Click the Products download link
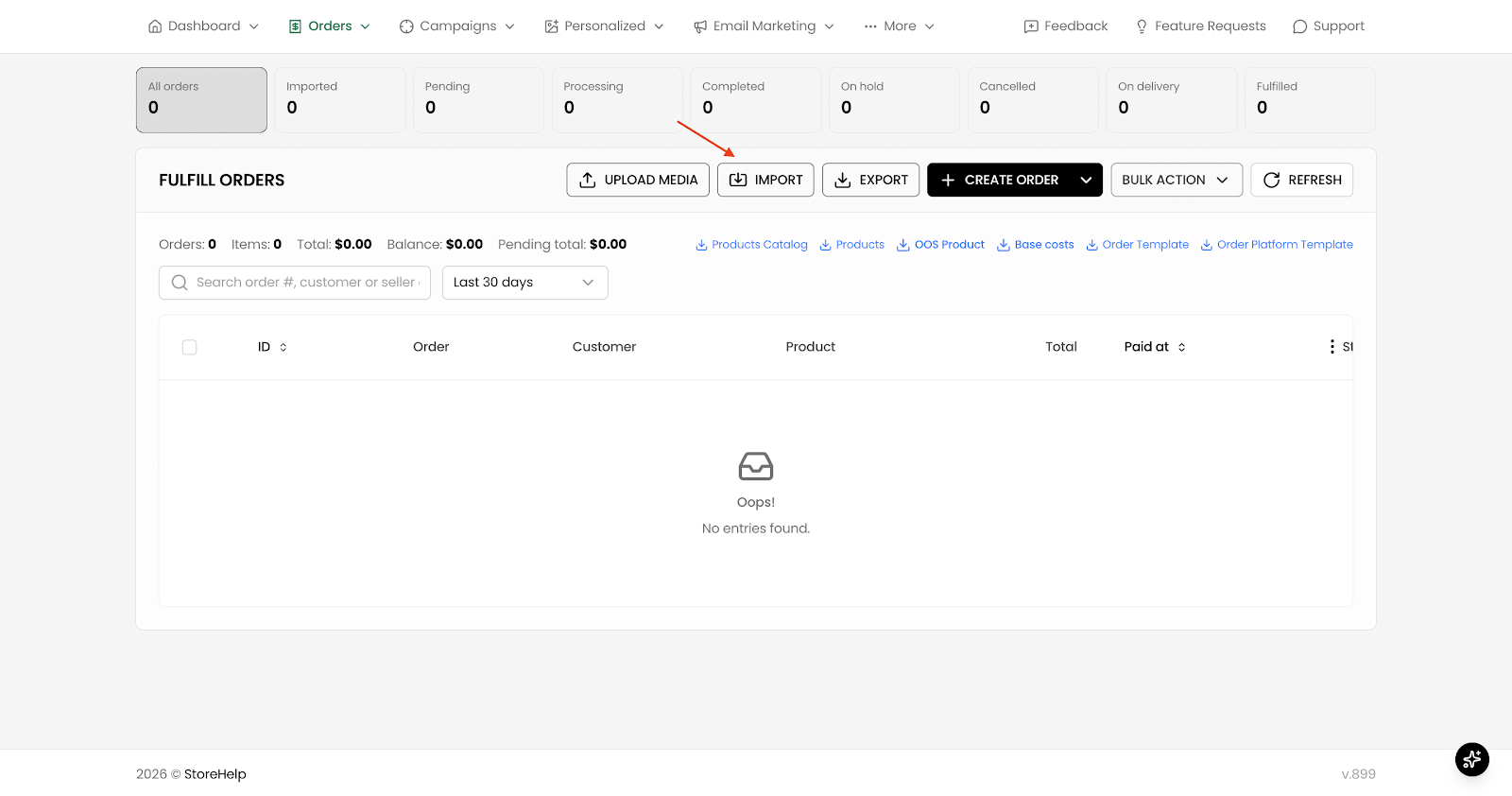 [851, 245]
